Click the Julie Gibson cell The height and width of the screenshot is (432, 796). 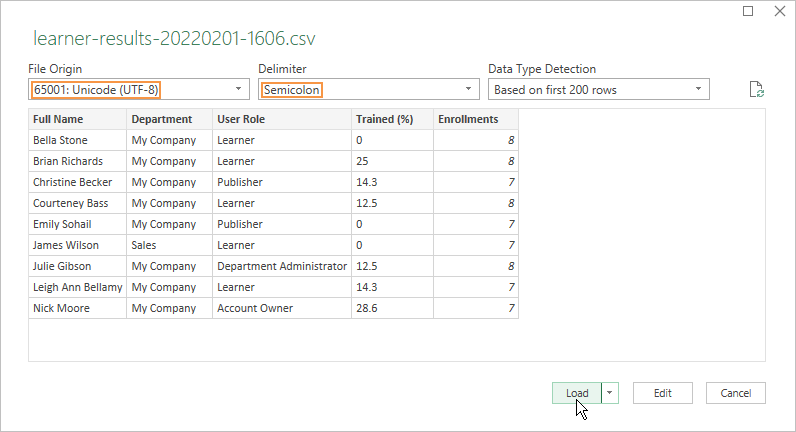click(78, 266)
